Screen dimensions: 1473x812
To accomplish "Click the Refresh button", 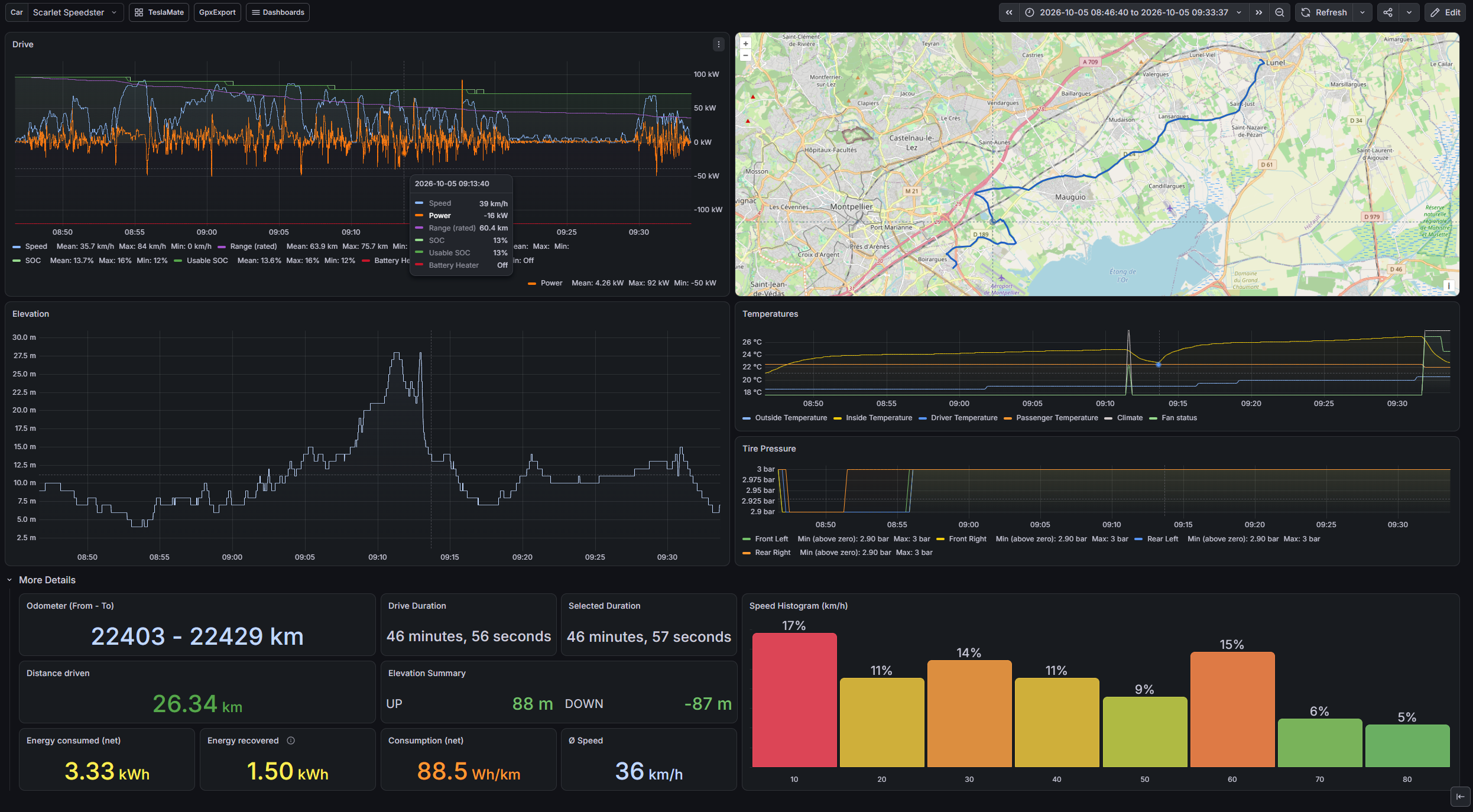I will point(1324,12).
